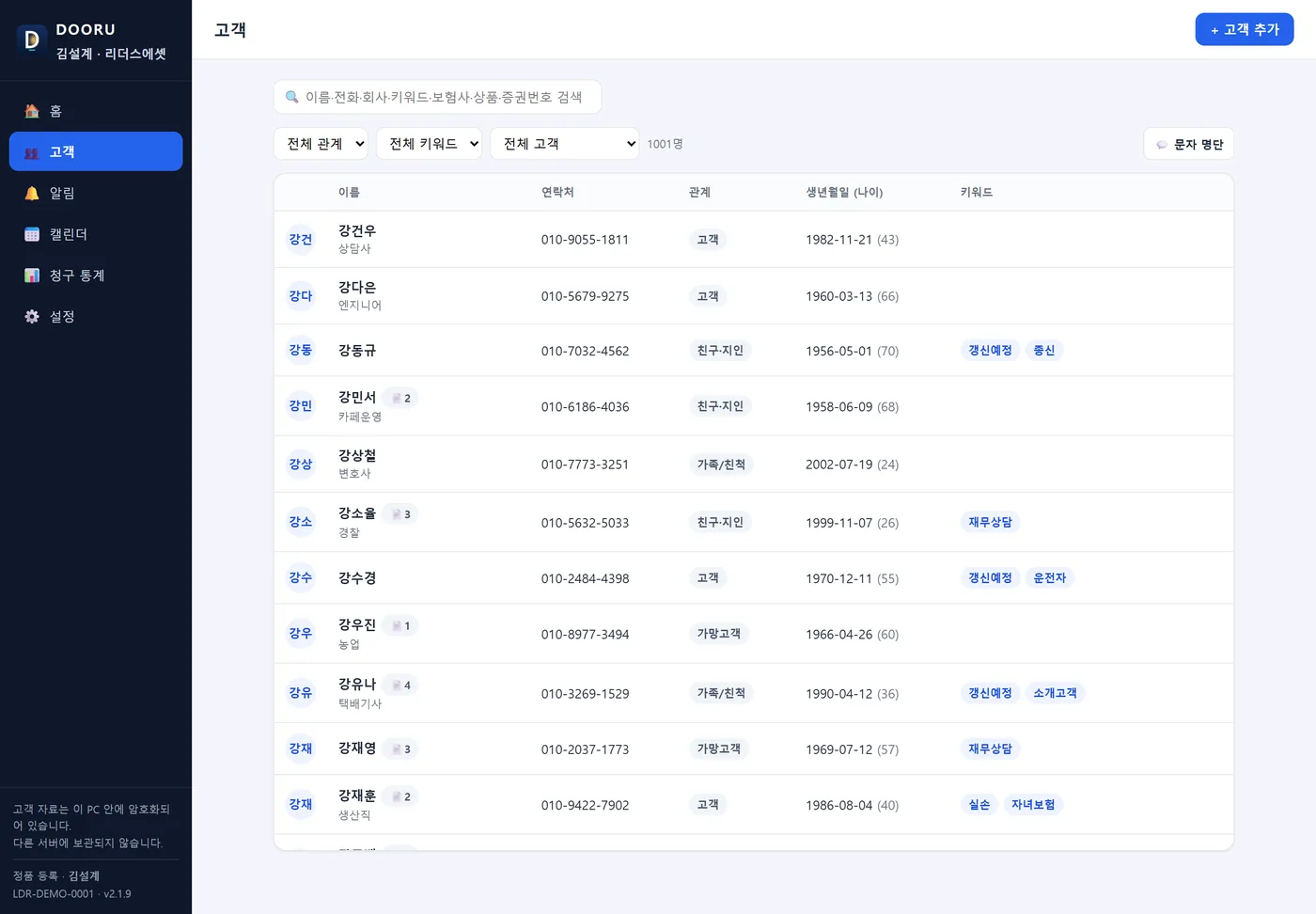Go to 캘린더 in the sidebar
Image resolution: width=1316 pixels, height=914 pixels.
tap(96, 234)
